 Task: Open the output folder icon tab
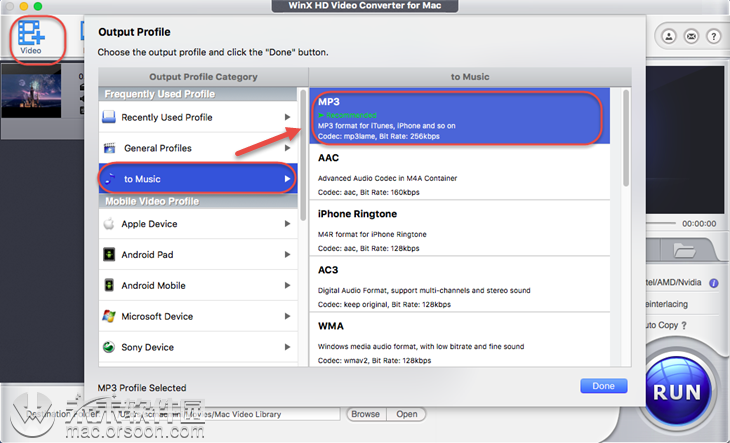click(x=684, y=251)
